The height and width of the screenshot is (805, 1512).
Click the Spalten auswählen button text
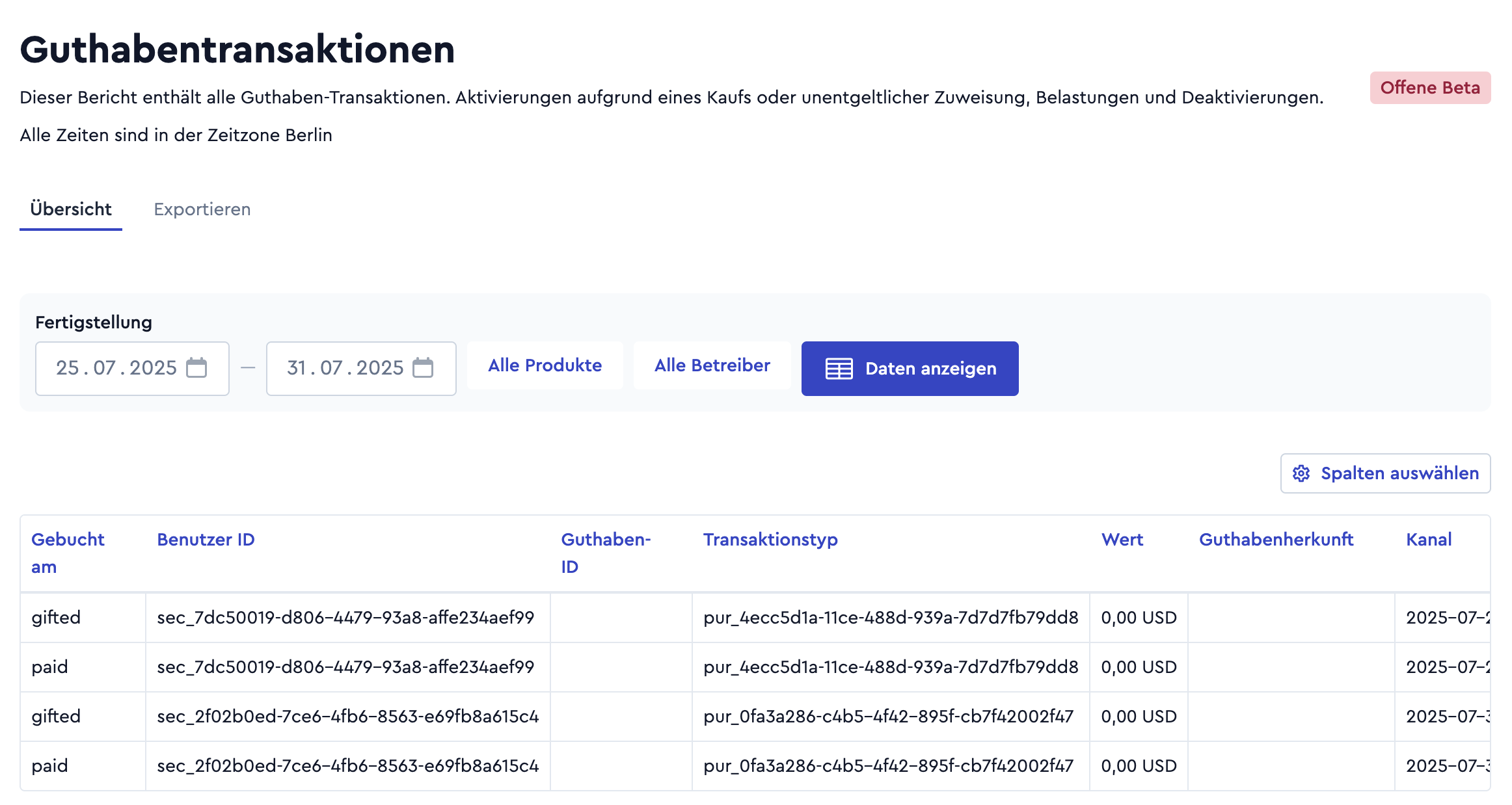point(1400,473)
